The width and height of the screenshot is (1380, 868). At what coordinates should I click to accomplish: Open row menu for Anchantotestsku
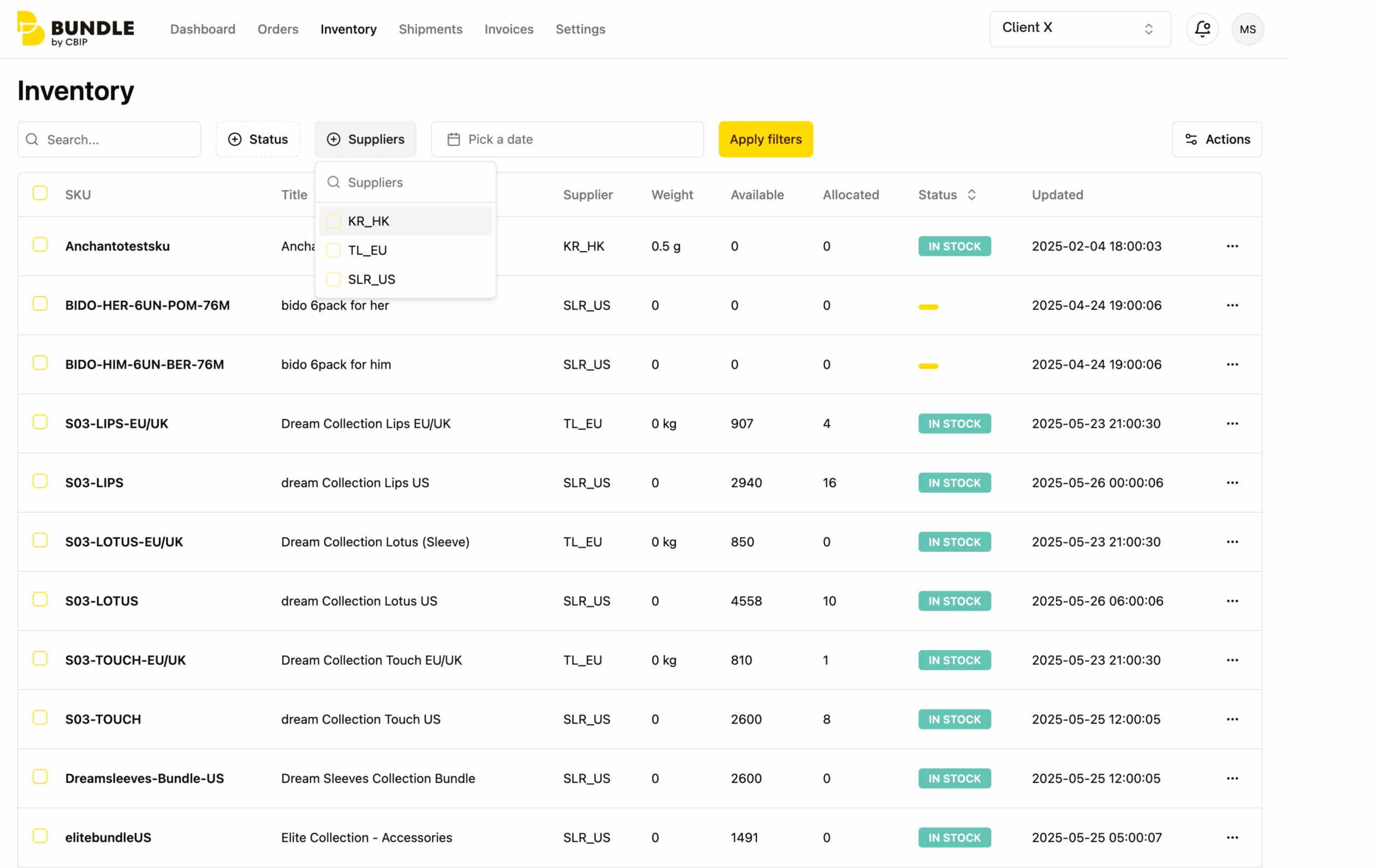tap(1232, 246)
